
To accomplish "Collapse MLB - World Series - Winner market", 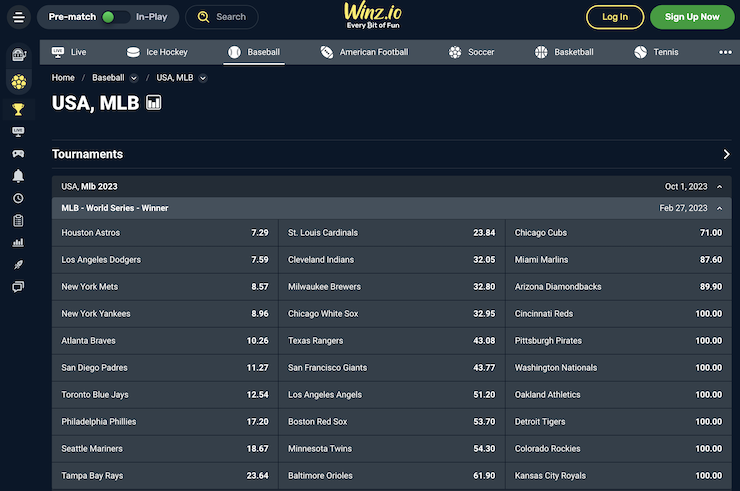I will (719, 208).
